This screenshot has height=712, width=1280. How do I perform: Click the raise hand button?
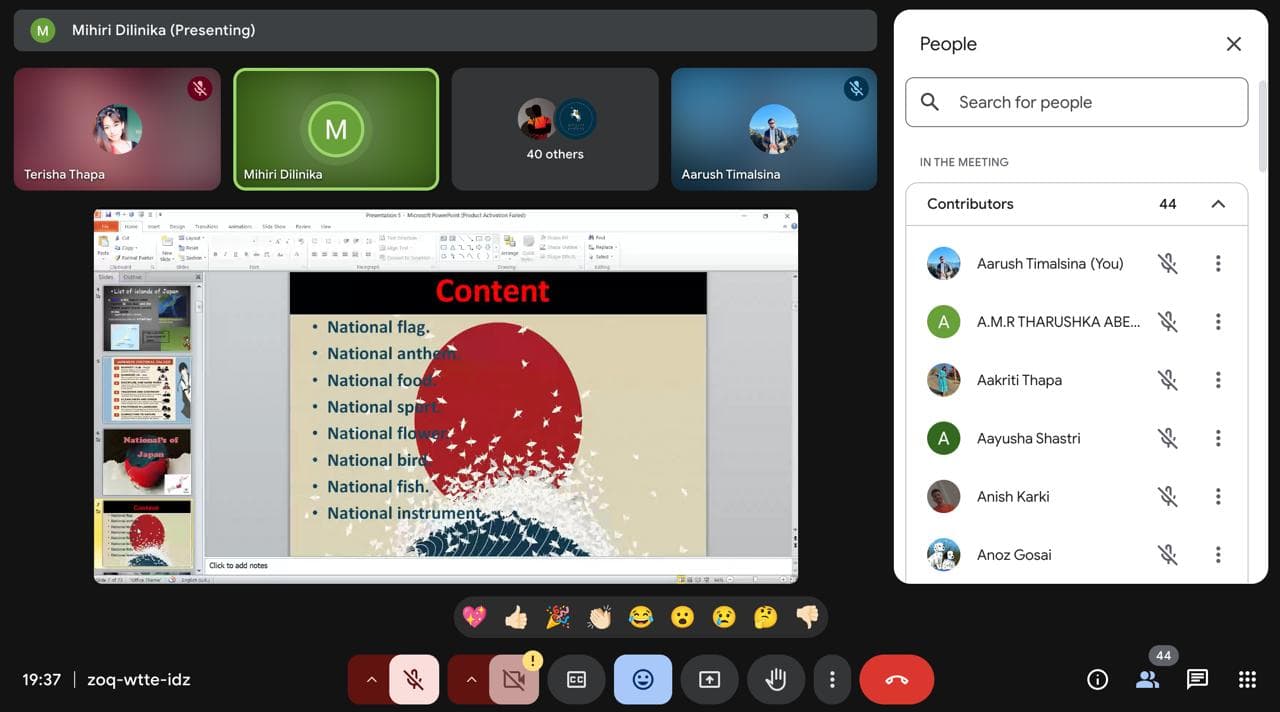click(x=775, y=680)
